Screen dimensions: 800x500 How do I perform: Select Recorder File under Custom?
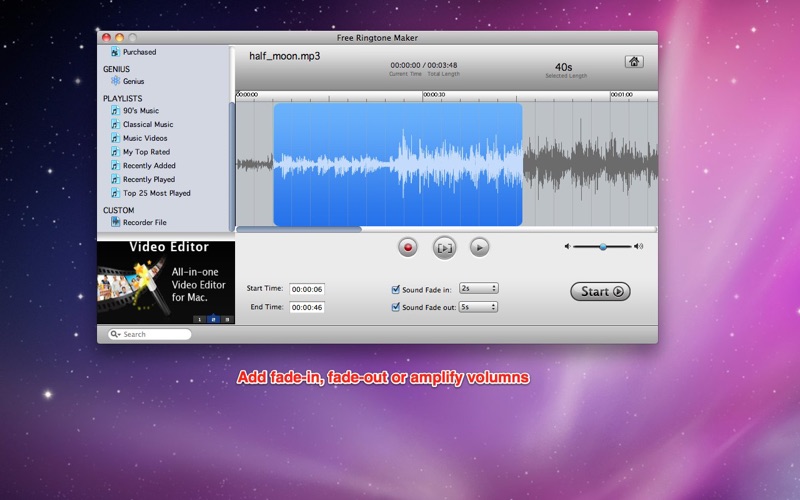(x=144, y=222)
